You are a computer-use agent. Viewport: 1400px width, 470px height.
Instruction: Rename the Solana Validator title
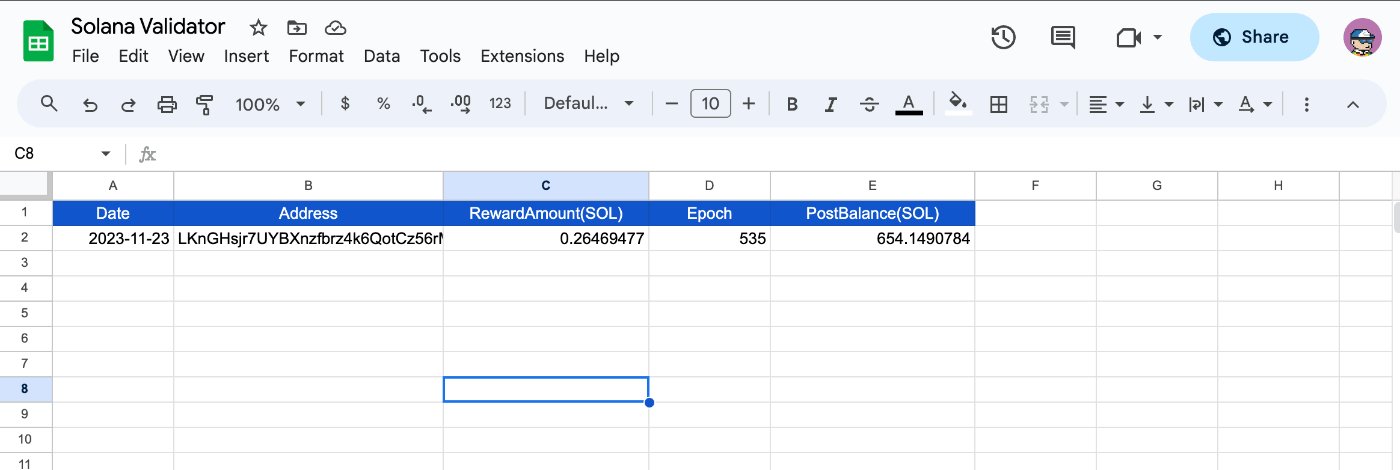148,27
